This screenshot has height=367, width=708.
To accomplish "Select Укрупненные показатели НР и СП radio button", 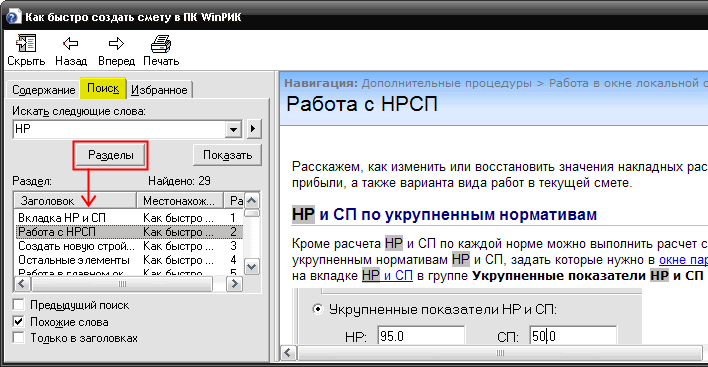I will [318, 309].
